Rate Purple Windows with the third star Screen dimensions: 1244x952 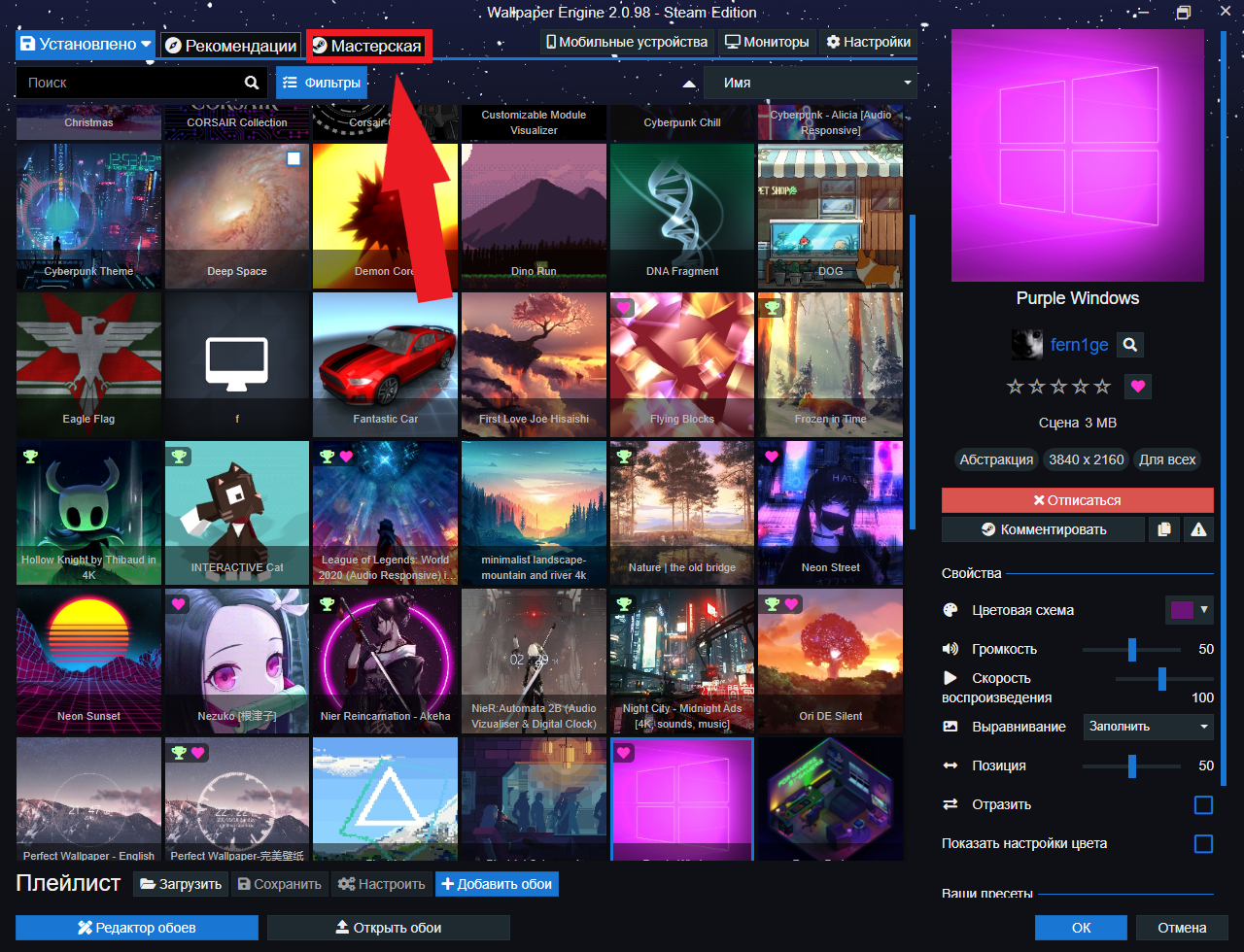coord(1058,387)
